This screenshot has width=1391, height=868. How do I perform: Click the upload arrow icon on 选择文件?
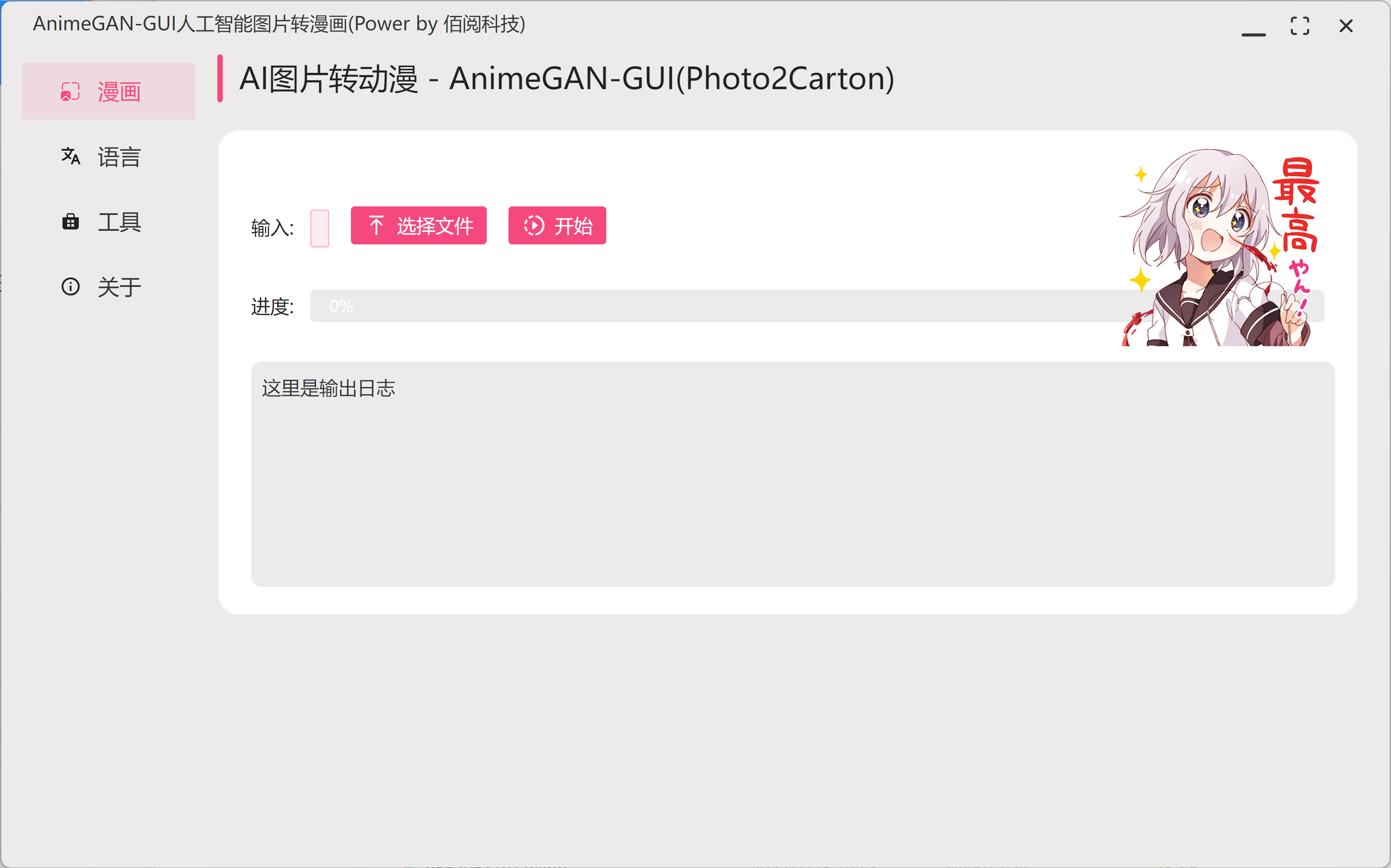376,226
